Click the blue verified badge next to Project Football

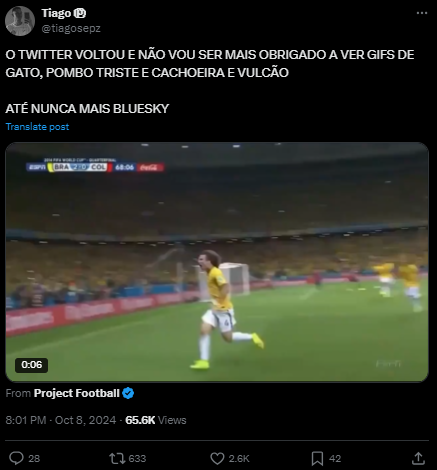coord(128,393)
